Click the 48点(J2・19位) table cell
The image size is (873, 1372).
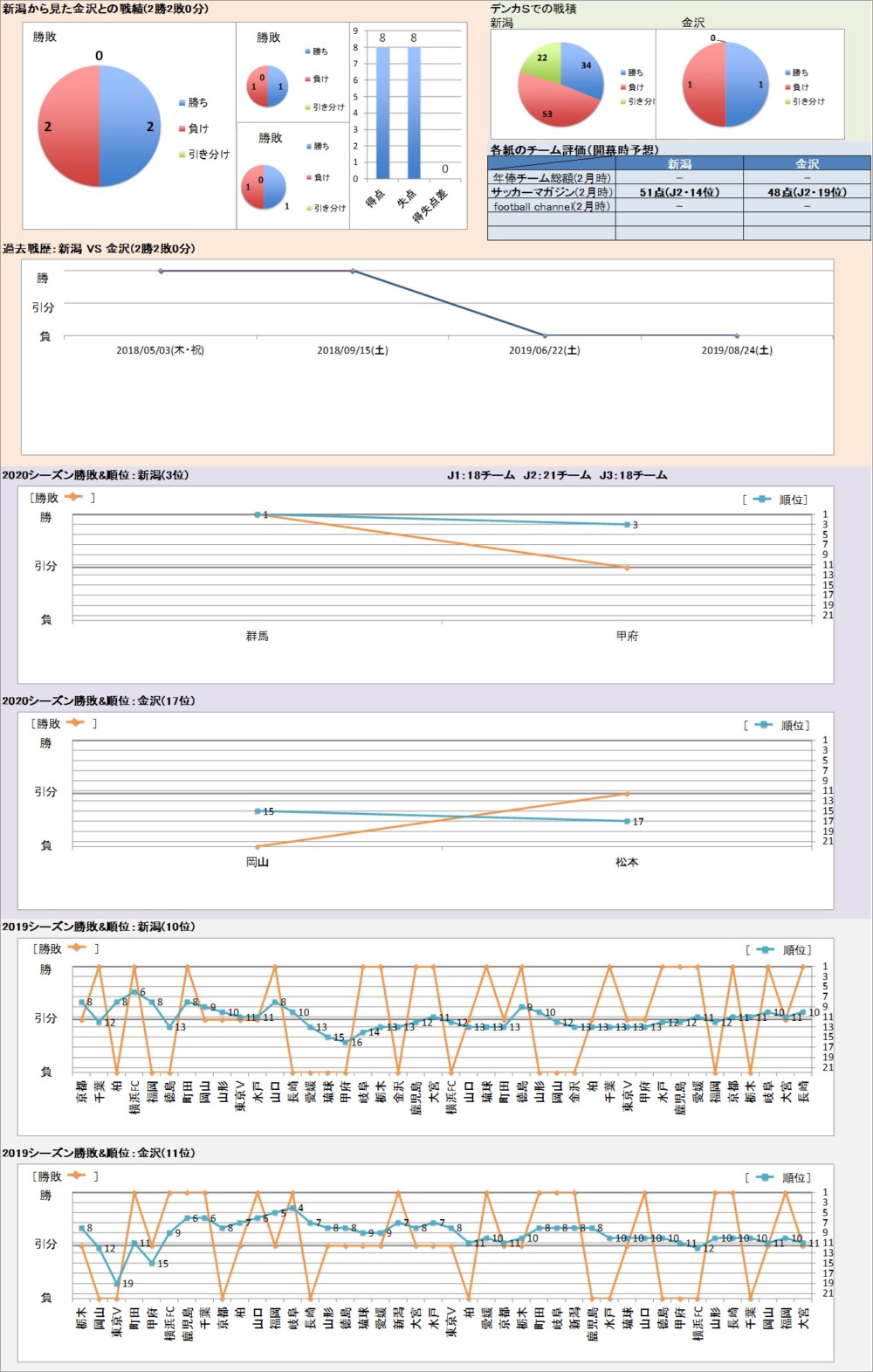click(x=807, y=192)
